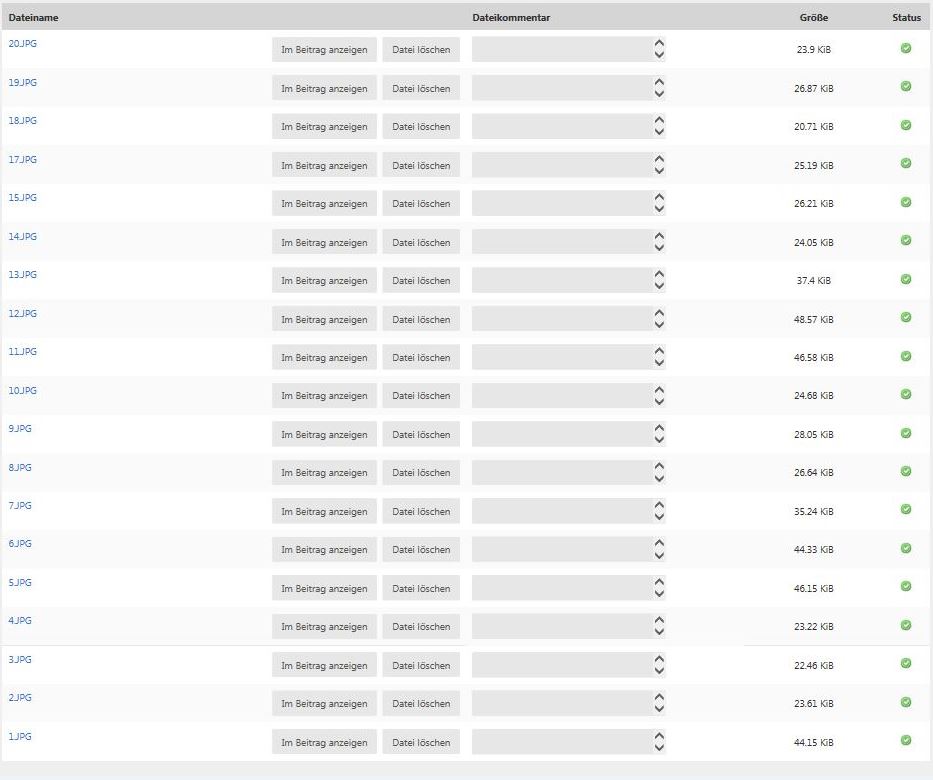Click the up arrow in 19.JPG comment box
933x780 pixels.
click(658, 82)
